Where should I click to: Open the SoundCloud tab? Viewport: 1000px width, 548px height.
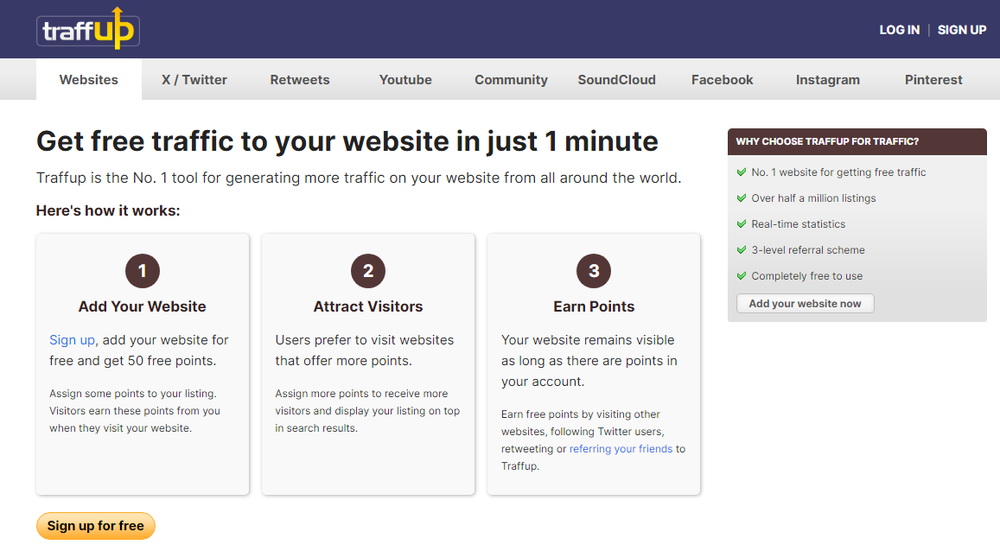[x=617, y=80]
